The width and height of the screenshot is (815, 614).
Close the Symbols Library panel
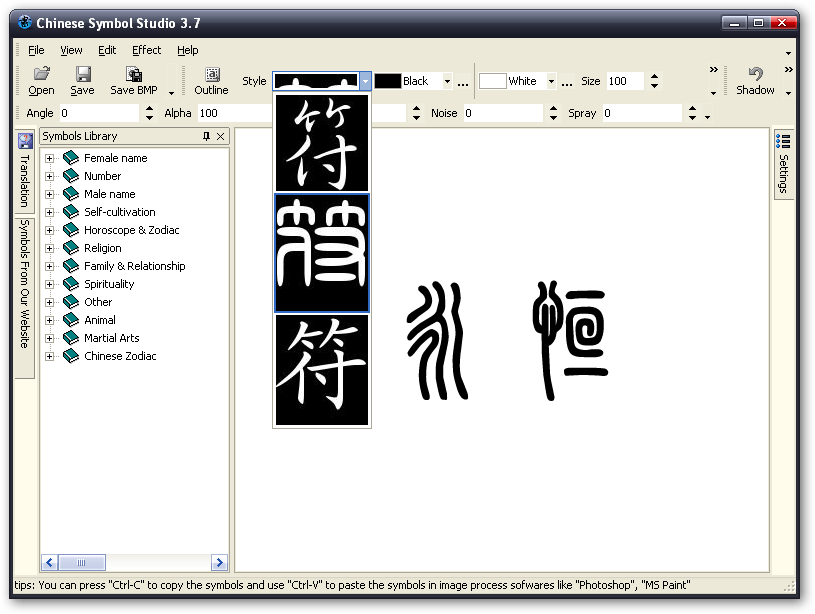pyautogui.click(x=220, y=136)
